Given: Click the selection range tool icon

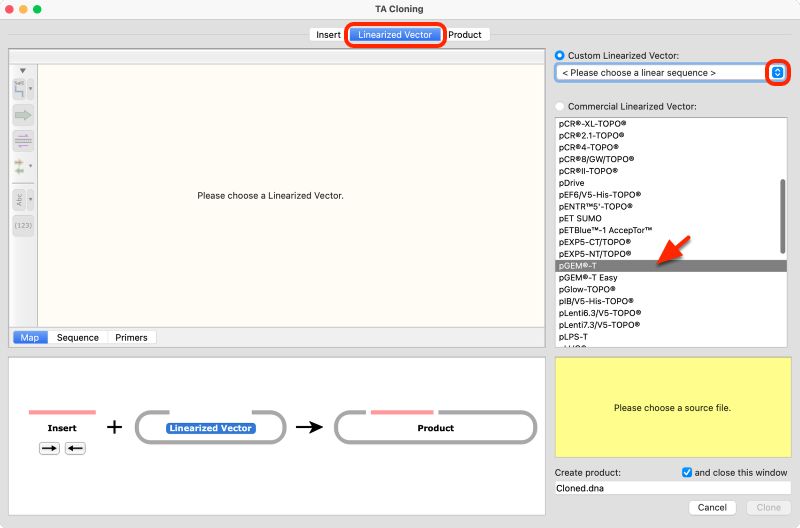Looking at the screenshot, I should click(19, 89).
